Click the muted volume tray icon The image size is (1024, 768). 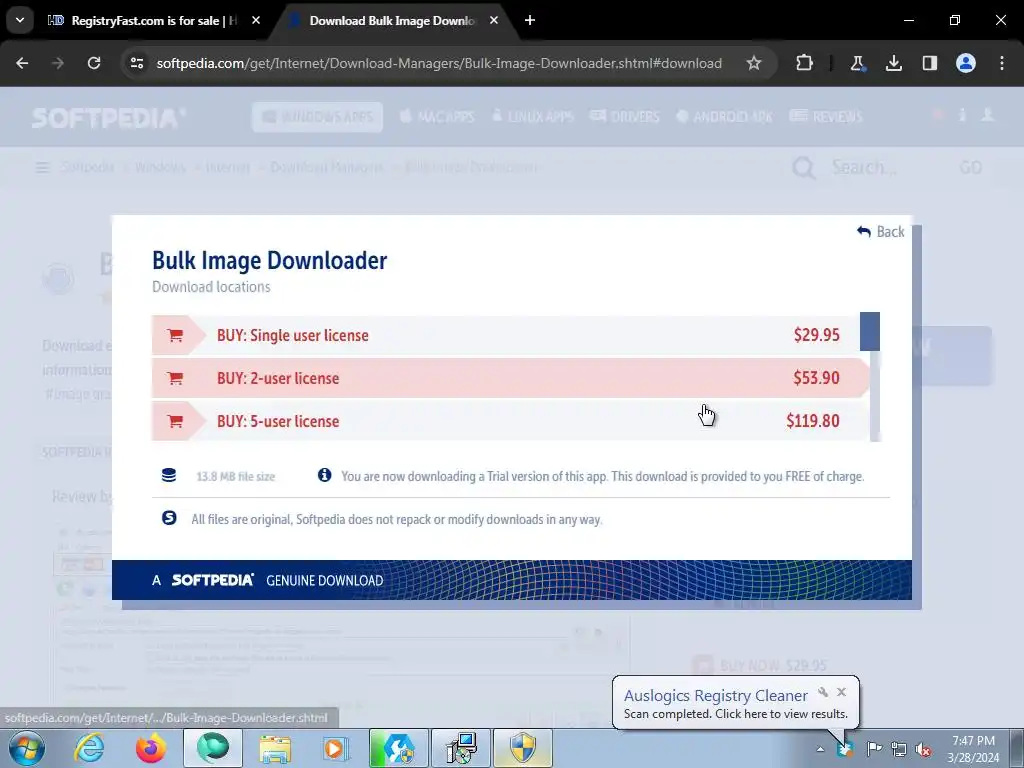923,749
